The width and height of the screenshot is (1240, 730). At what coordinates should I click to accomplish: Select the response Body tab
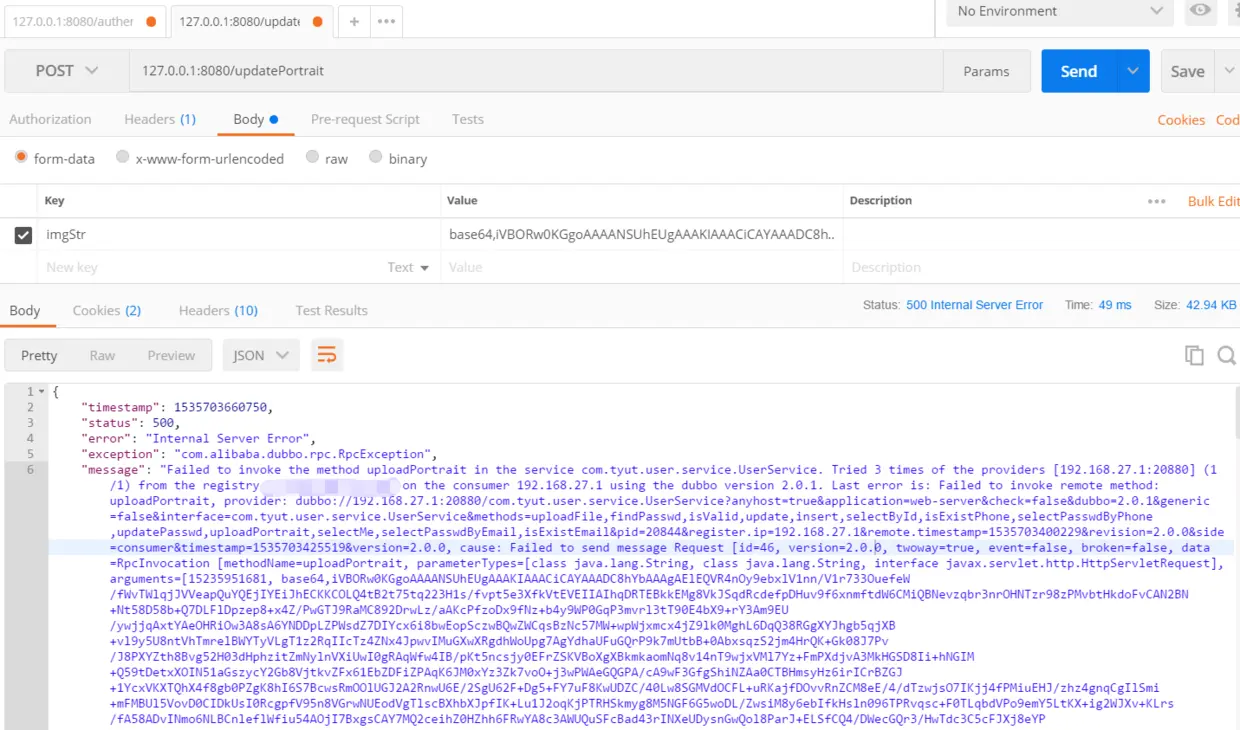25,310
